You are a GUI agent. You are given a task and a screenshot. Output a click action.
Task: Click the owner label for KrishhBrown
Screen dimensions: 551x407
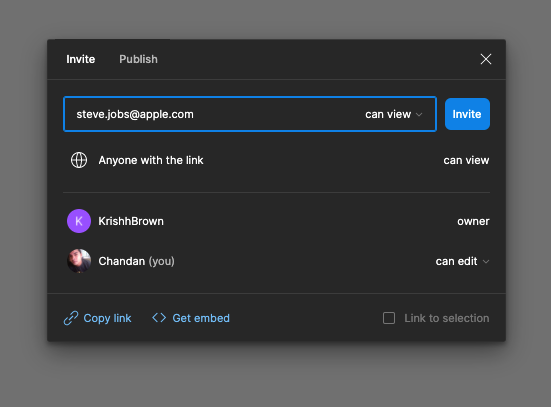pos(473,221)
